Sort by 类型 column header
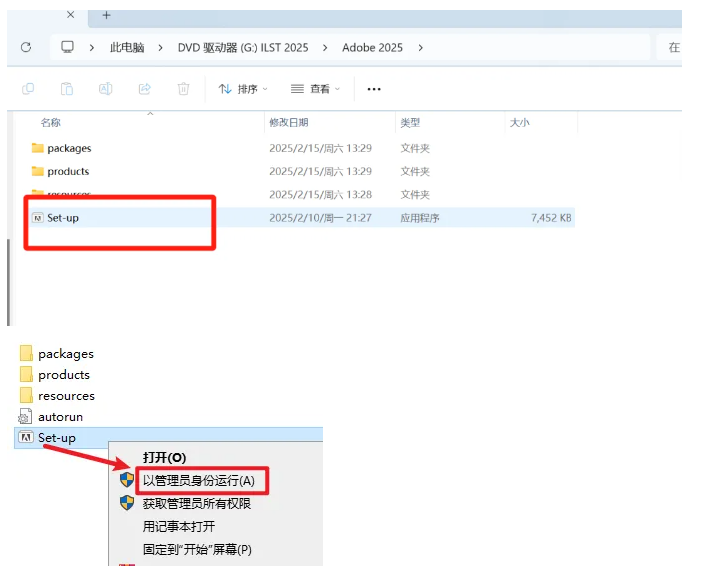This screenshot has height=576, width=724. [x=410, y=122]
